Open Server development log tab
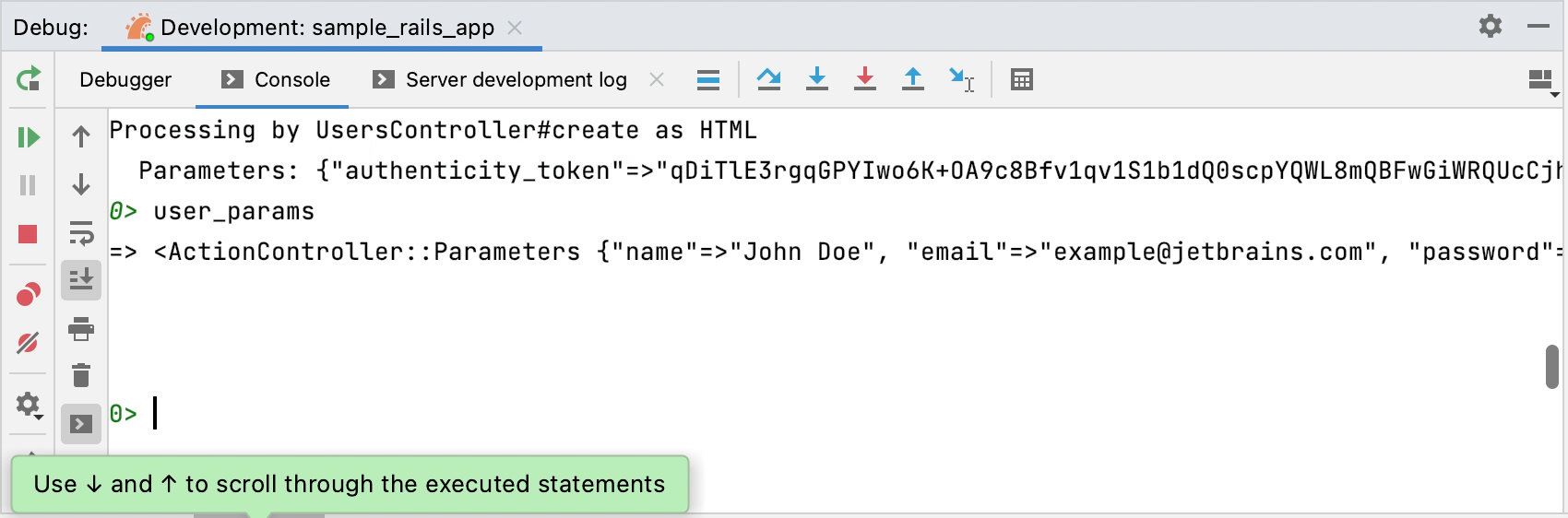Image resolution: width=1568 pixels, height=518 pixels. 501,80
